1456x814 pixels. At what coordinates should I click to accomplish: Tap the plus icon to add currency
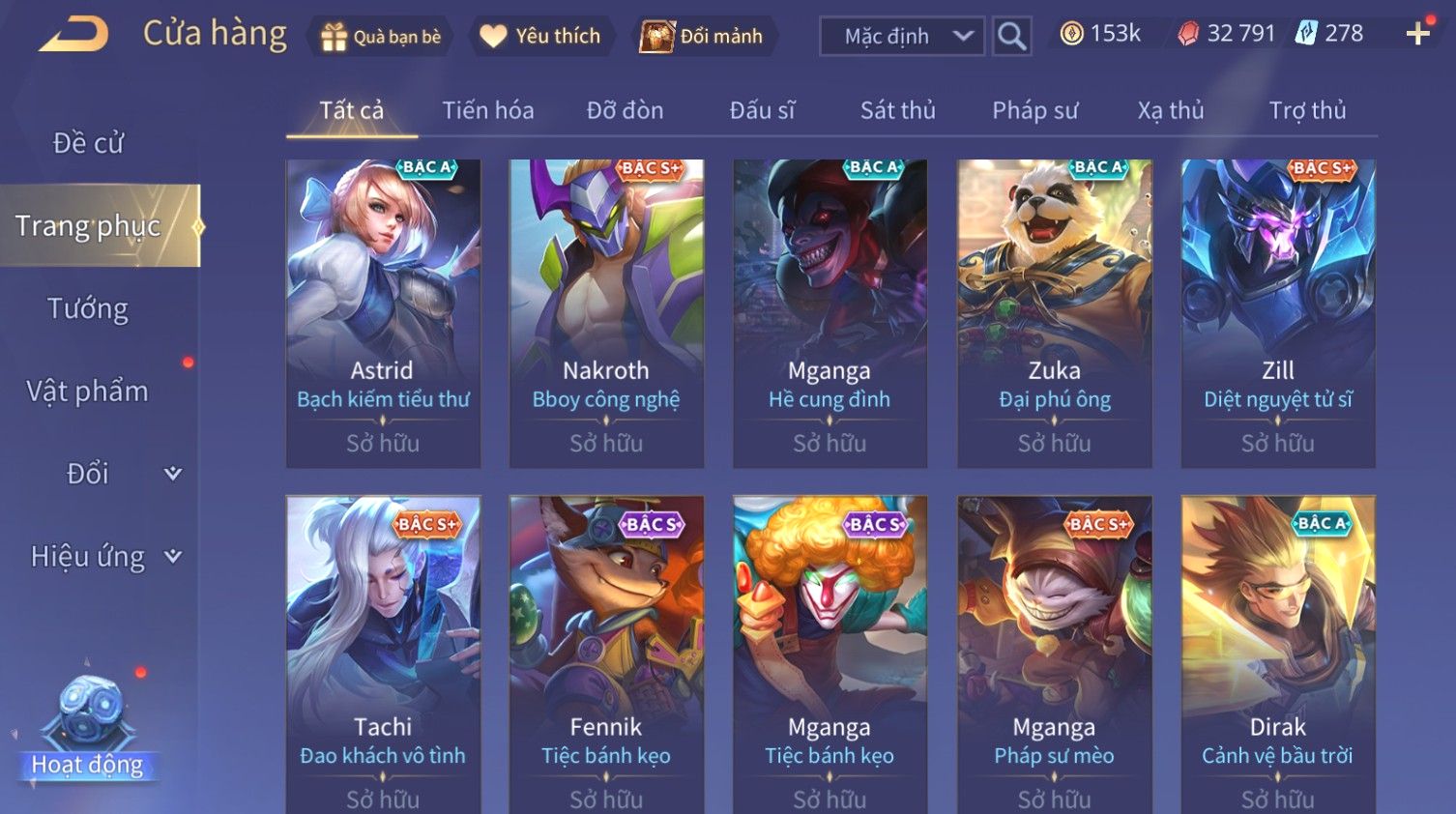(x=1417, y=34)
